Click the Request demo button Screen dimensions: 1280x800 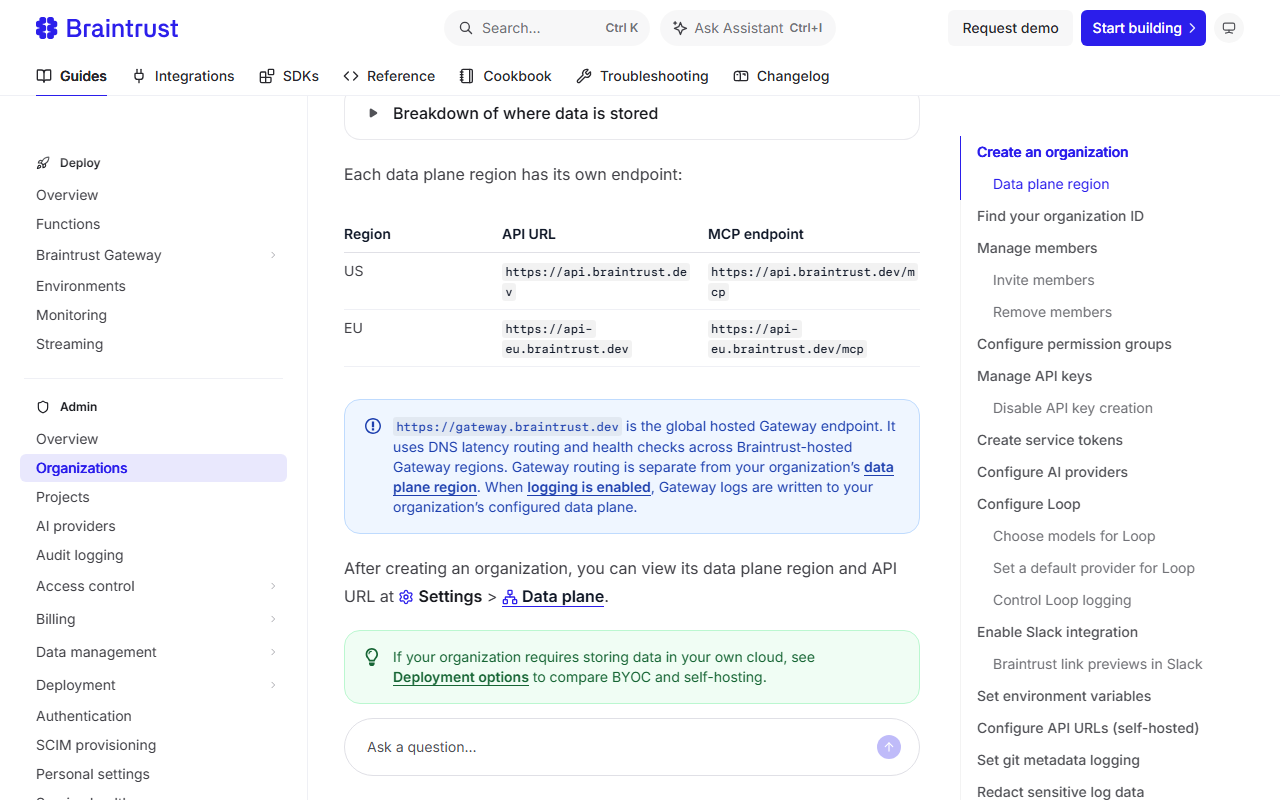[x=1010, y=28]
